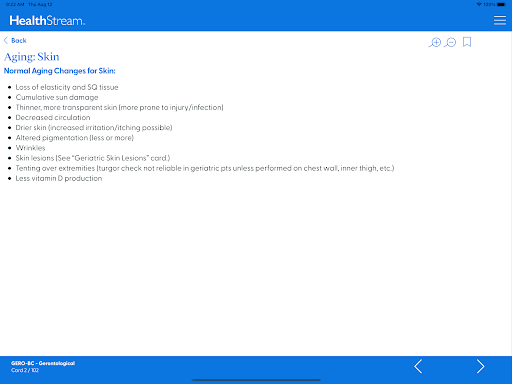This screenshot has height=384, width=512.
Task: Tap the Wi-Fi indicator in status bar
Action: tap(479, 4)
